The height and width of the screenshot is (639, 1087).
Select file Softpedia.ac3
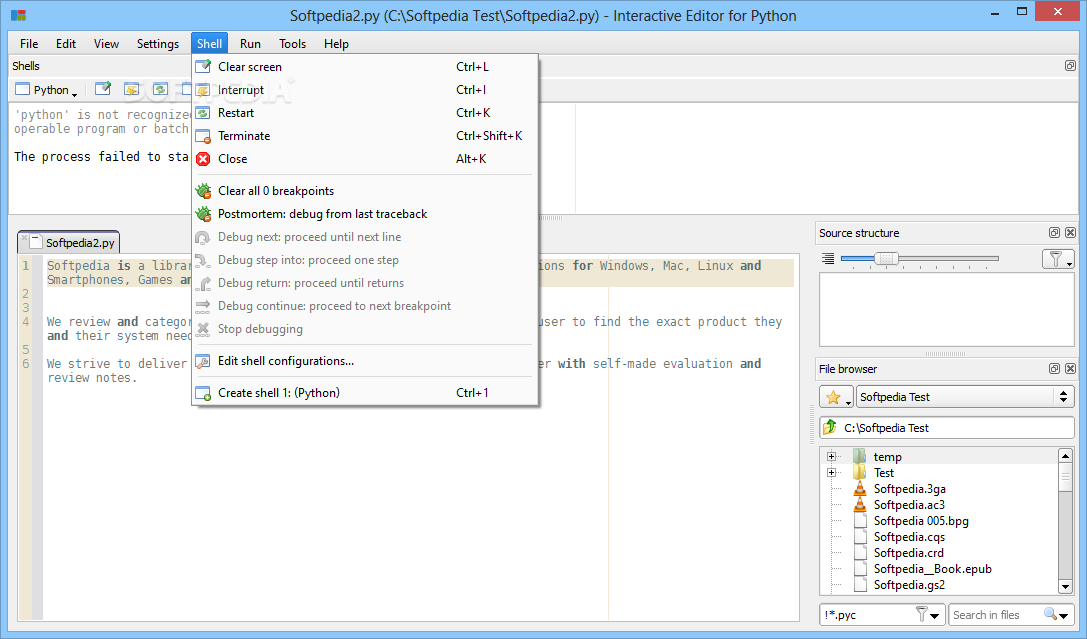tap(909, 505)
